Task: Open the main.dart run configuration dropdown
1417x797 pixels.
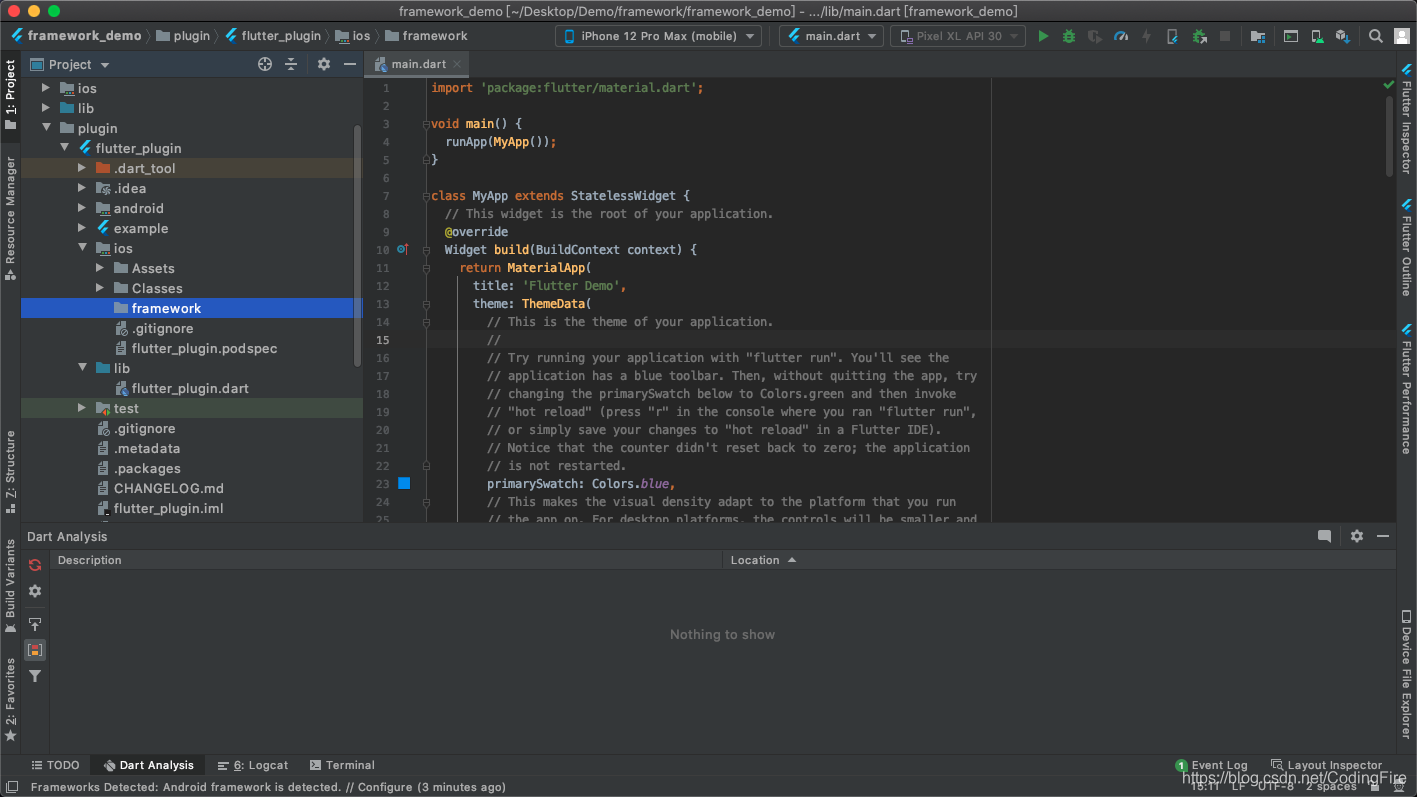Action: point(831,36)
